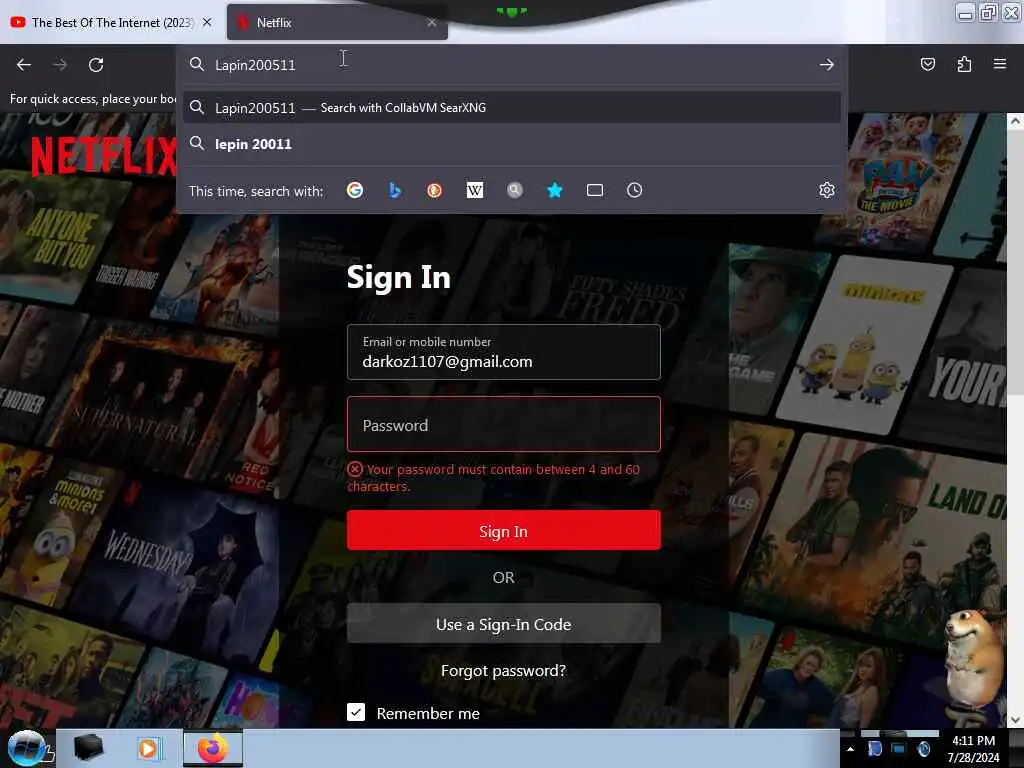
Task: Close the Netflix tab
Action: (x=432, y=22)
